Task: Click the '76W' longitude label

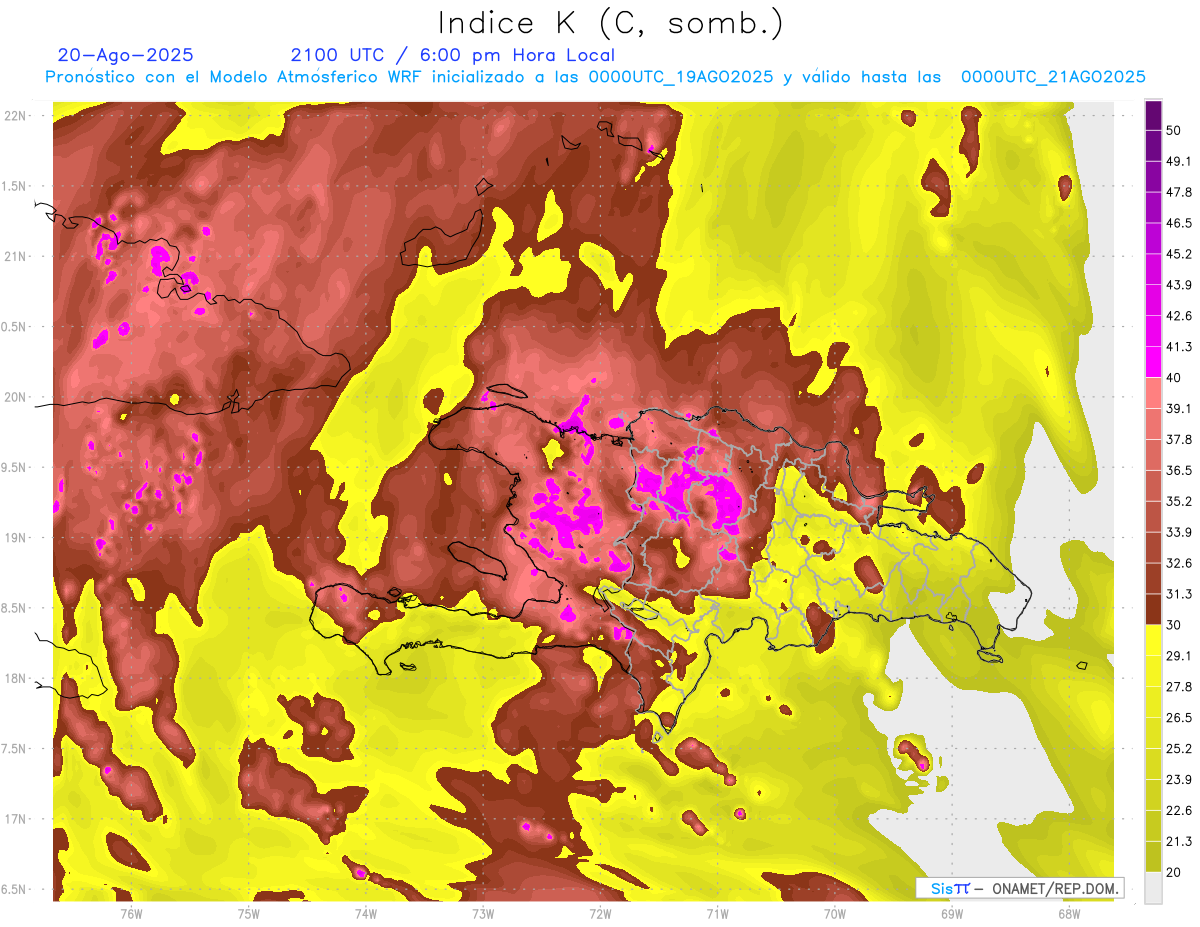Action: [131, 913]
